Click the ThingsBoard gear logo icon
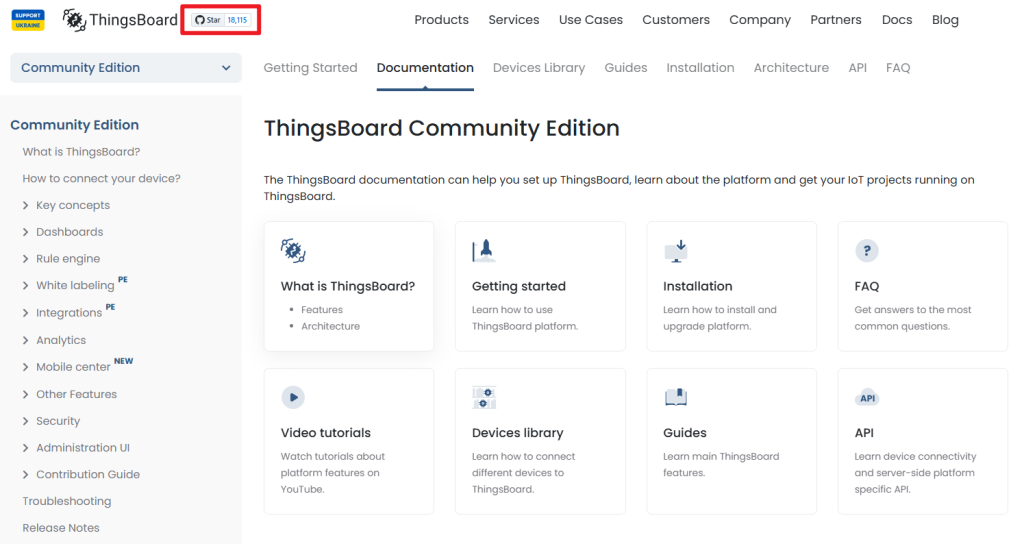 pyautogui.click(x=74, y=20)
